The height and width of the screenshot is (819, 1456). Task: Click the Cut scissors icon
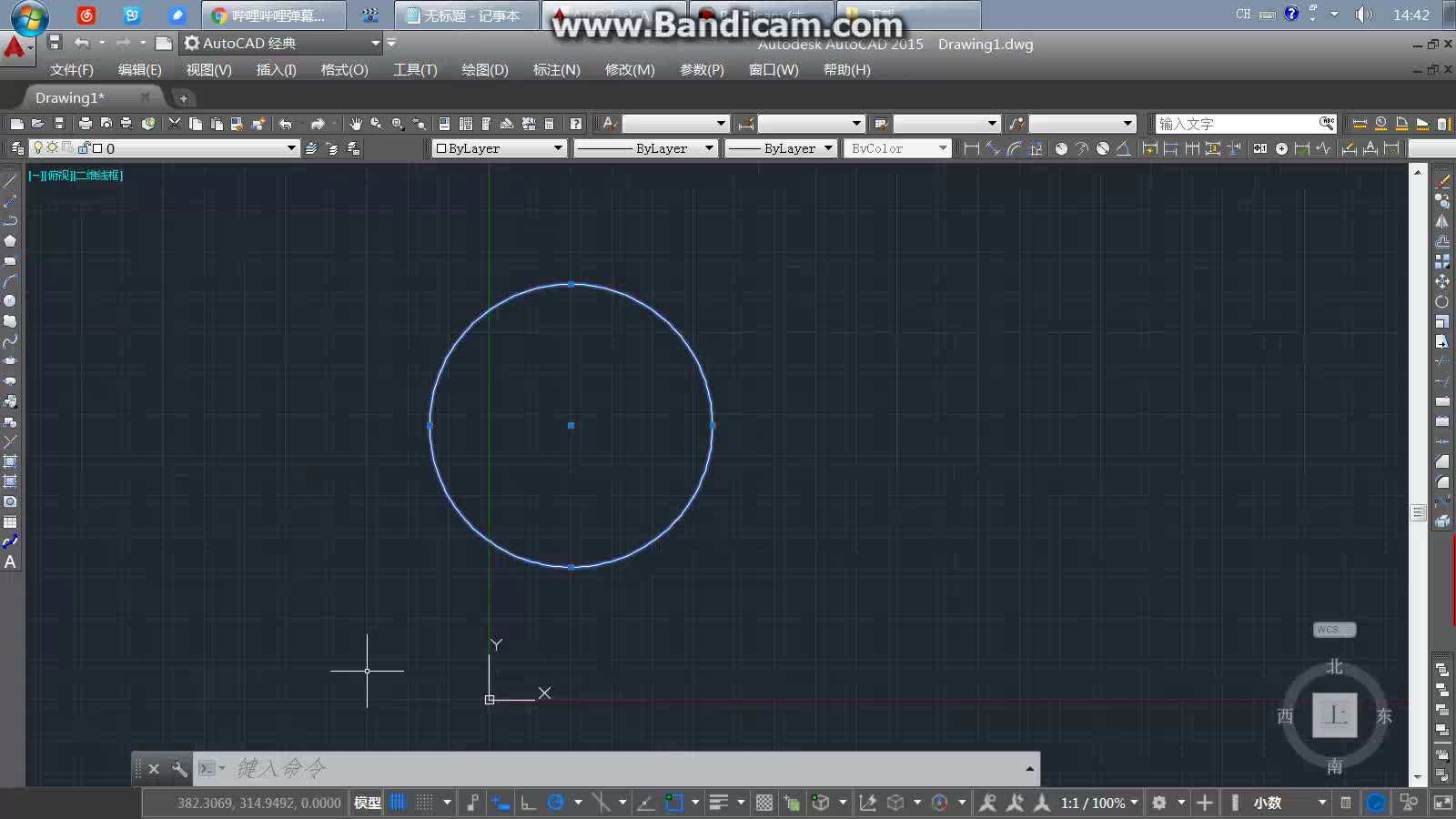(175, 124)
